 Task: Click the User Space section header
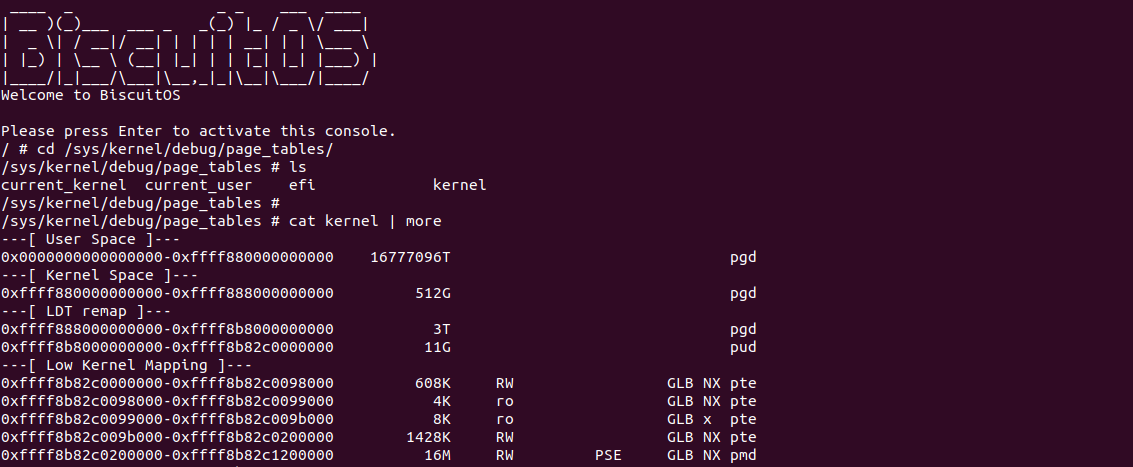[77, 239]
